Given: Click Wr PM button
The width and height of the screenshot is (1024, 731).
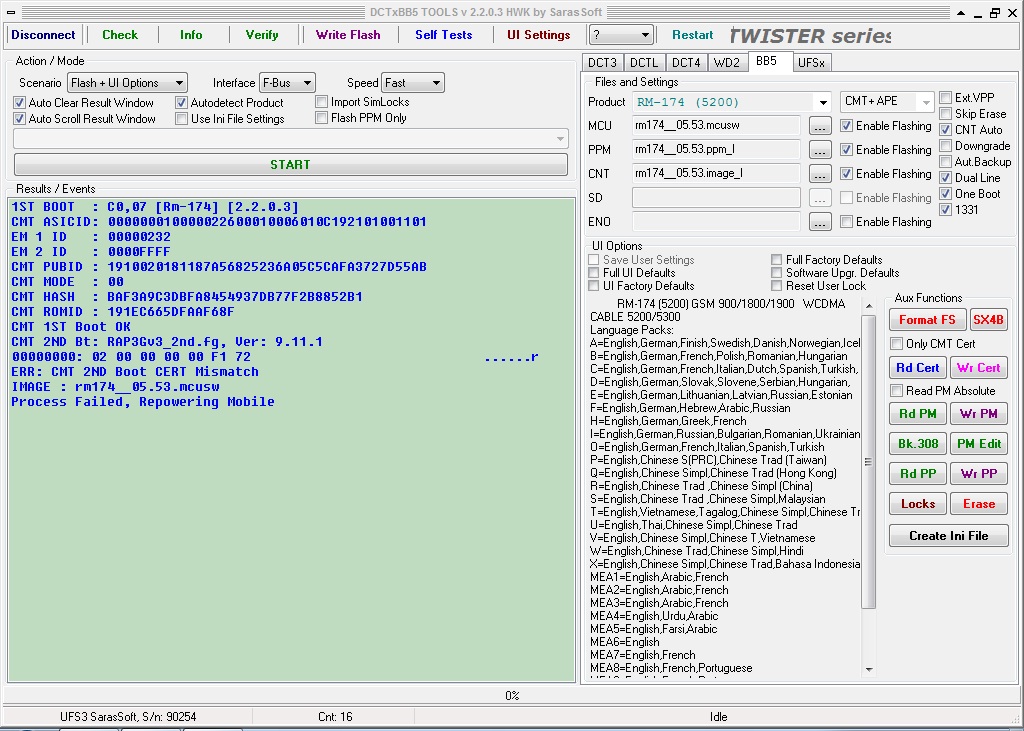Looking at the screenshot, I should (979, 414).
